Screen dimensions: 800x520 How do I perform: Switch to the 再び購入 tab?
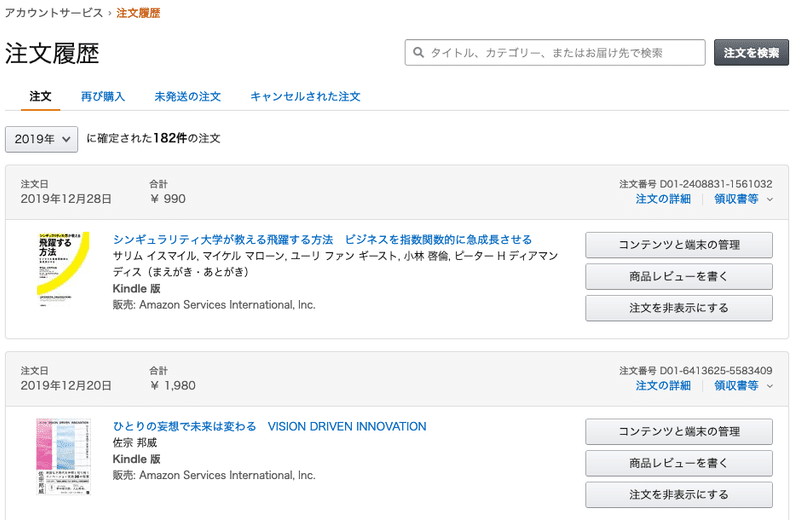click(x=103, y=96)
